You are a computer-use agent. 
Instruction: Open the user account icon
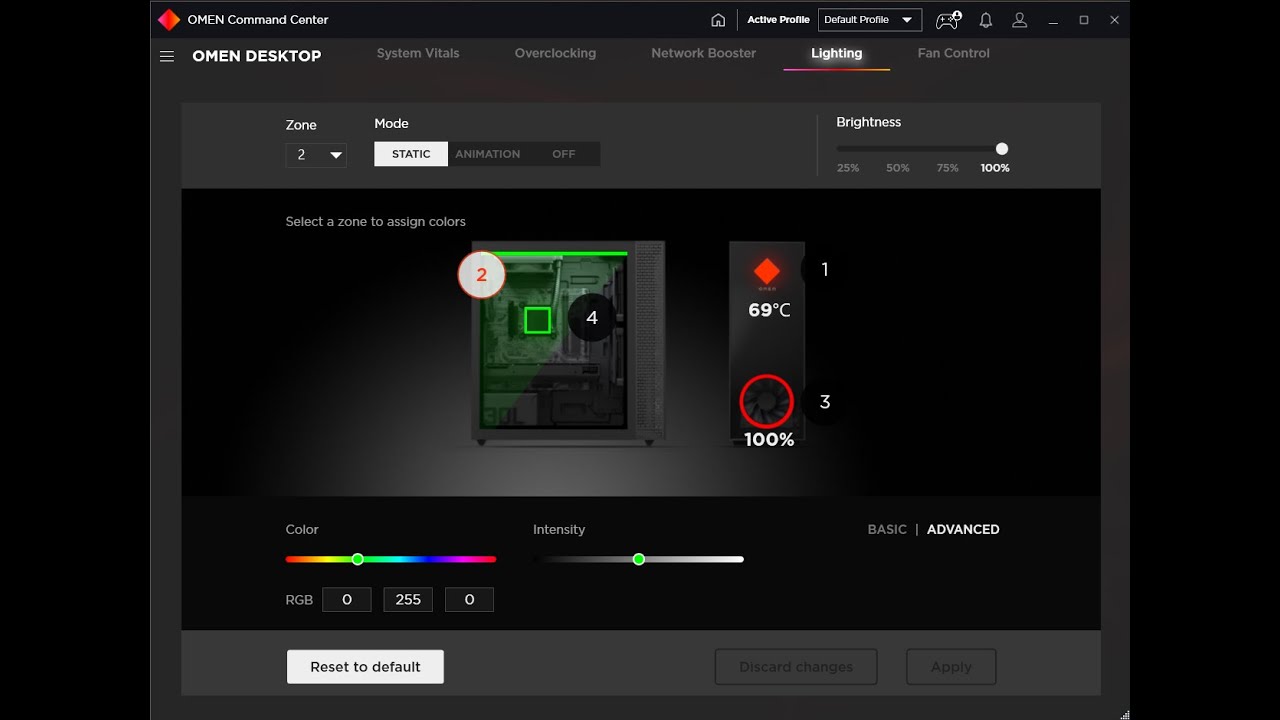1020,20
